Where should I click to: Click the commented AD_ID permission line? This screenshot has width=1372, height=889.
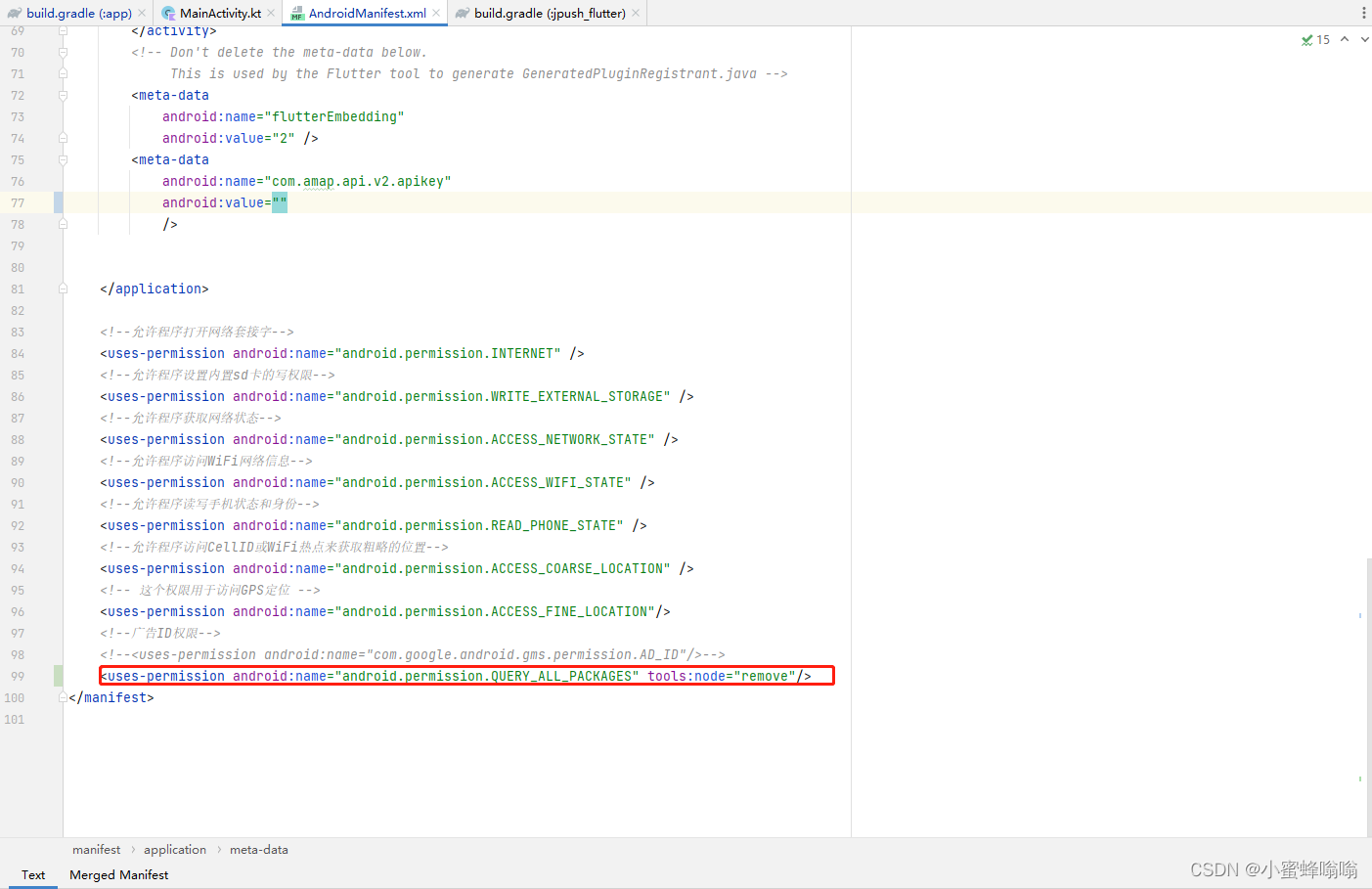pos(413,655)
